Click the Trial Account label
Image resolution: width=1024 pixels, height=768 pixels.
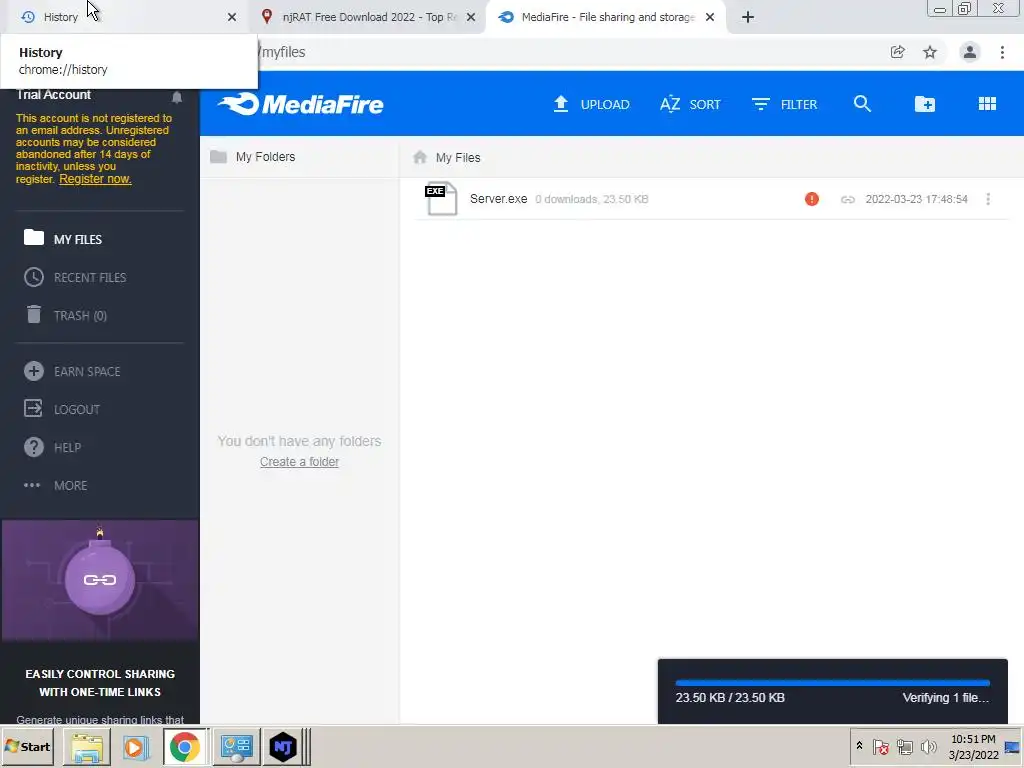point(54,95)
